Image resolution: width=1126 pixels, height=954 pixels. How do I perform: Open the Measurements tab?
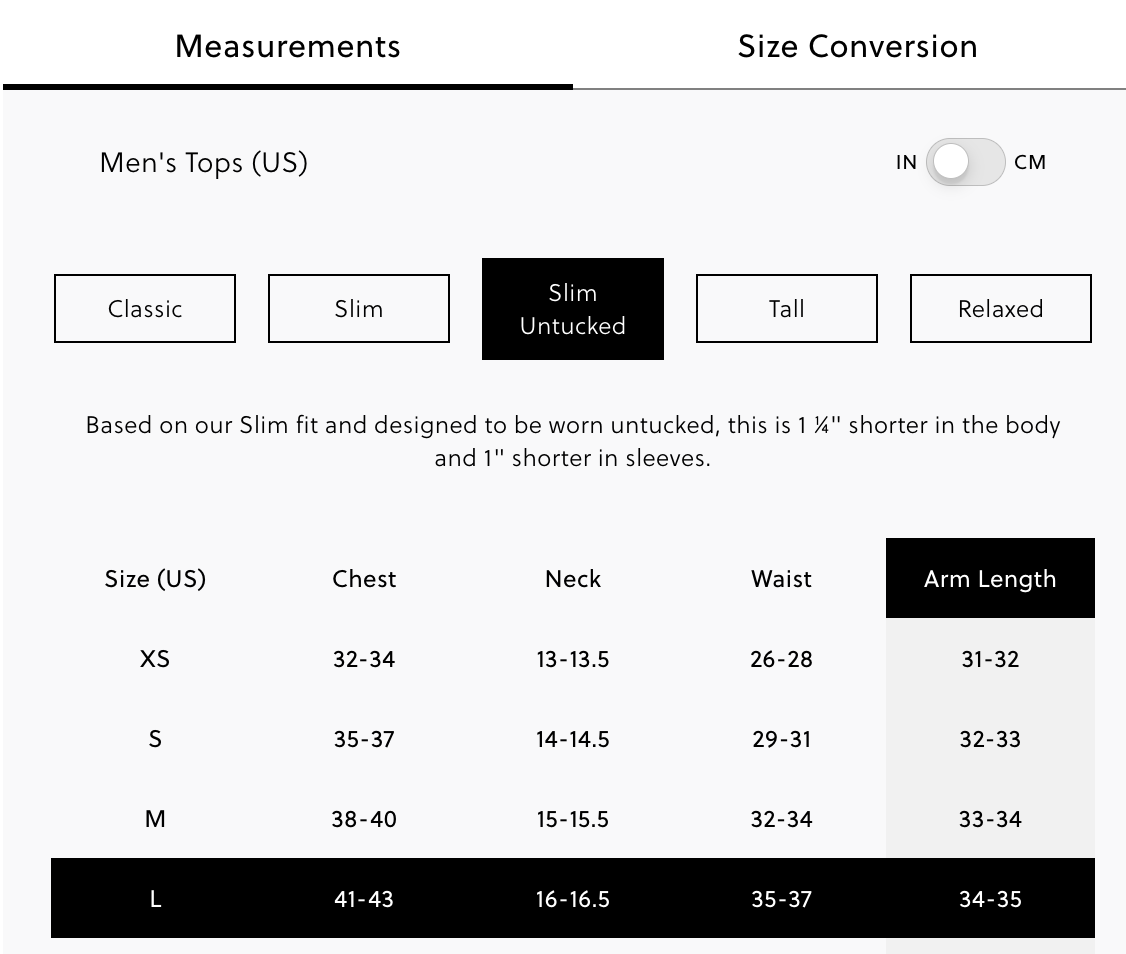click(x=287, y=47)
